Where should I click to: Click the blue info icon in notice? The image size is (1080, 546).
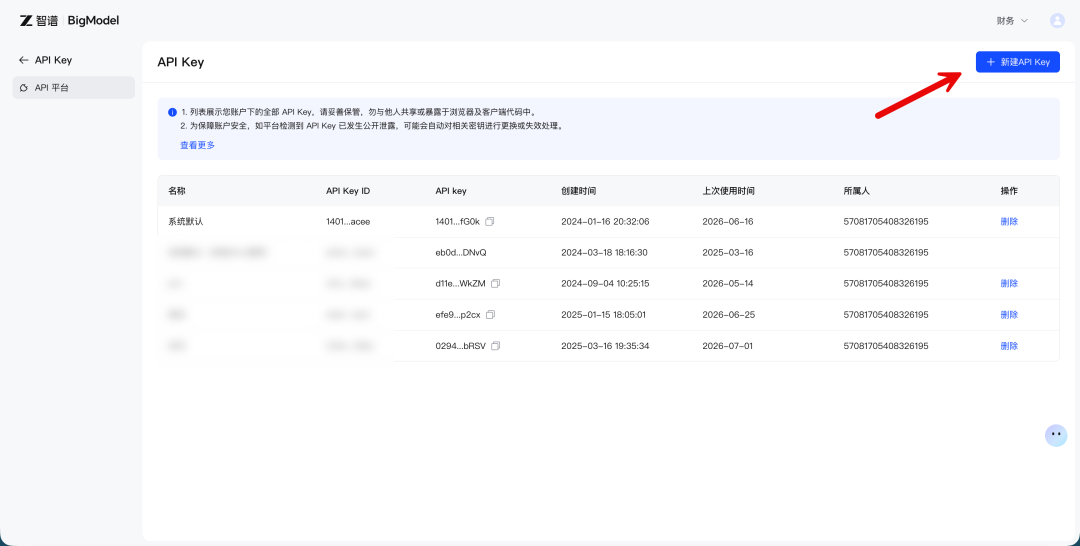pos(172,112)
